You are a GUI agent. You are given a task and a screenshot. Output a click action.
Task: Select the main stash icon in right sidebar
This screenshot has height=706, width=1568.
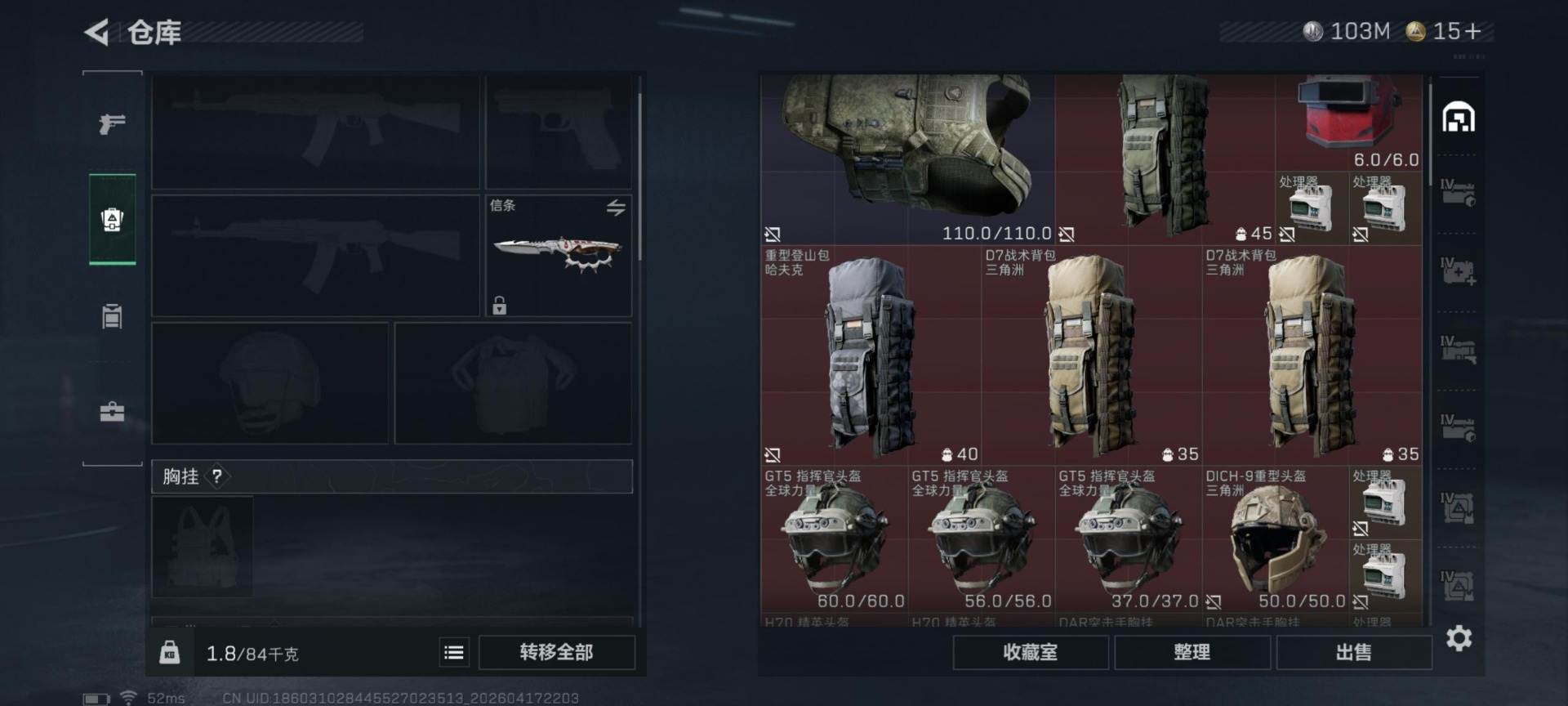[x=1459, y=118]
